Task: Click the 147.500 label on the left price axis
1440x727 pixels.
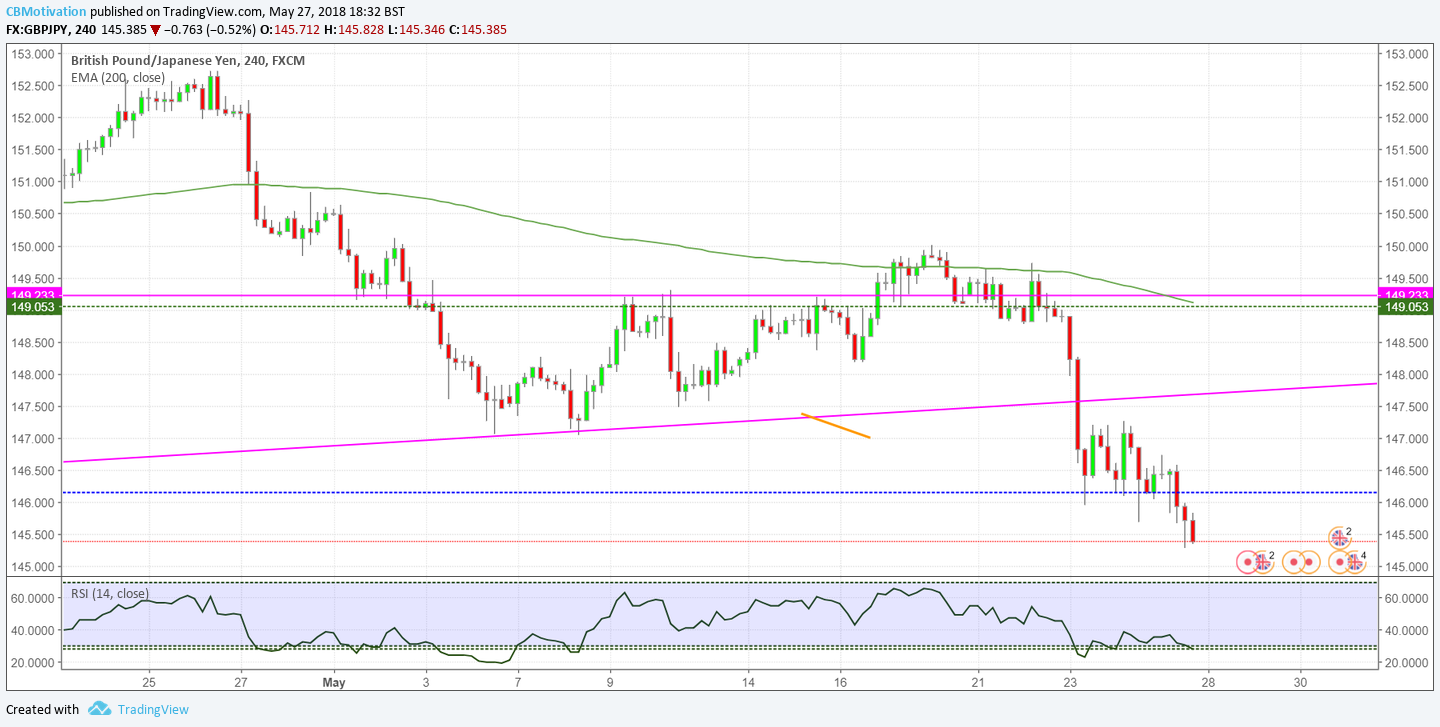Action: (34, 407)
